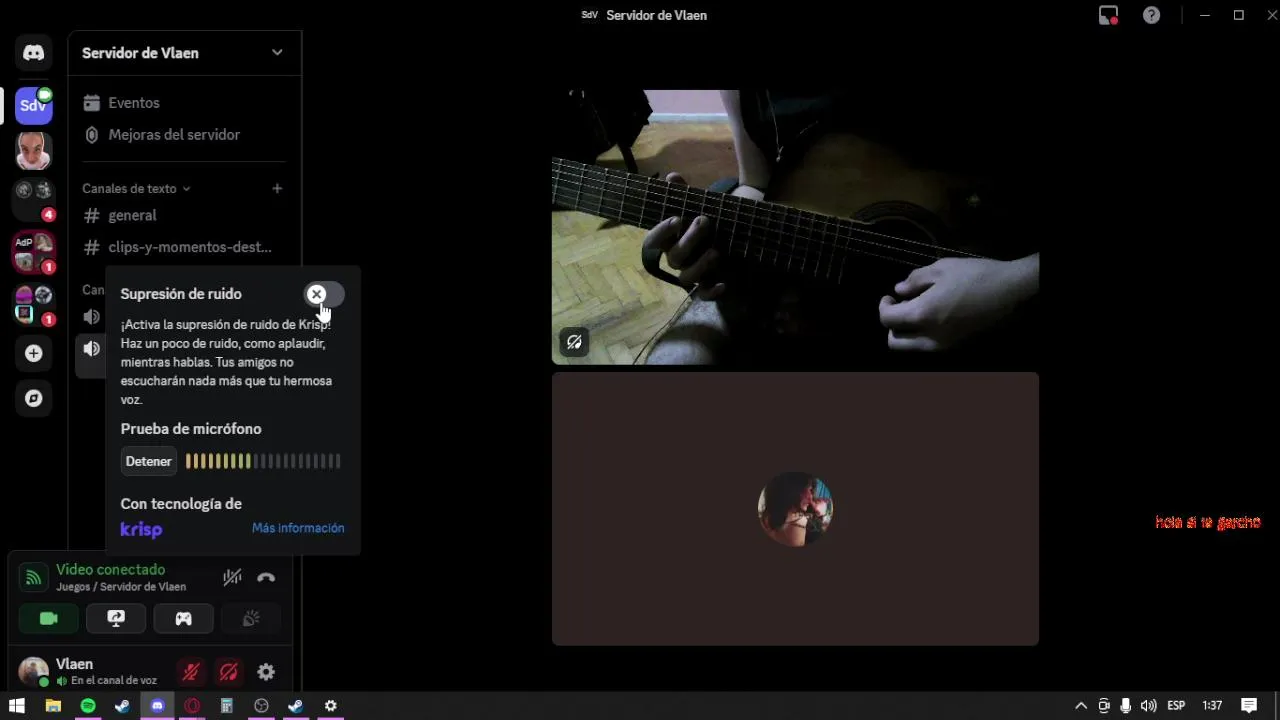This screenshot has height=720, width=1280.
Task: Open Windows notification center
Action: click(1249, 706)
